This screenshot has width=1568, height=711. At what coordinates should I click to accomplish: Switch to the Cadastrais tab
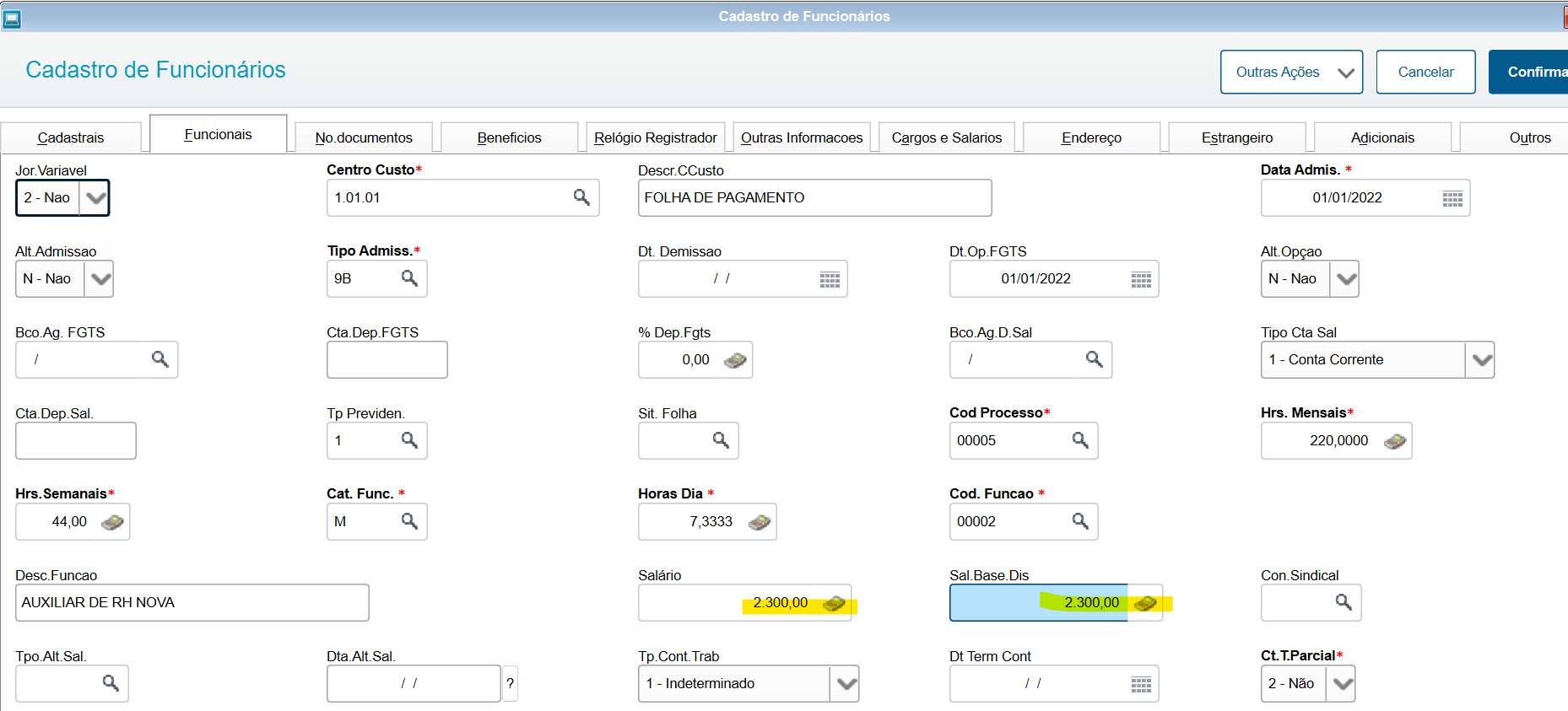click(x=71, y=137)
